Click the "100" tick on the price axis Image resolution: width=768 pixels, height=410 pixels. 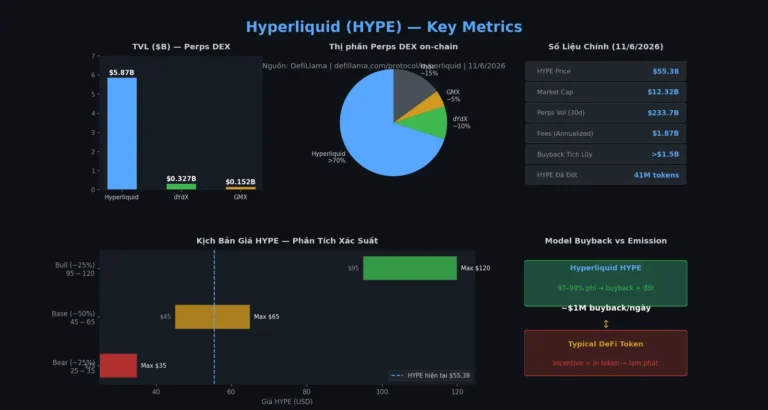point(382,392)
